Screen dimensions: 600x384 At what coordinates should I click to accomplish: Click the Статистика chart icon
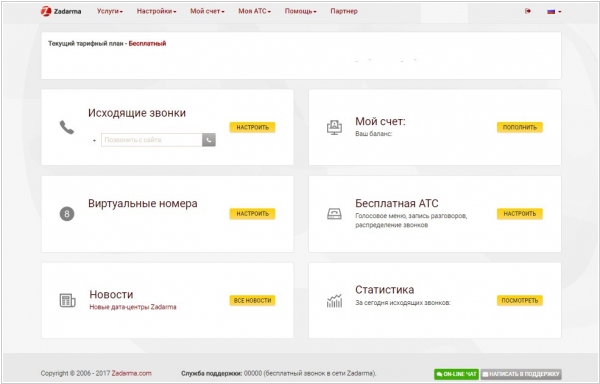tap(334, 301)
